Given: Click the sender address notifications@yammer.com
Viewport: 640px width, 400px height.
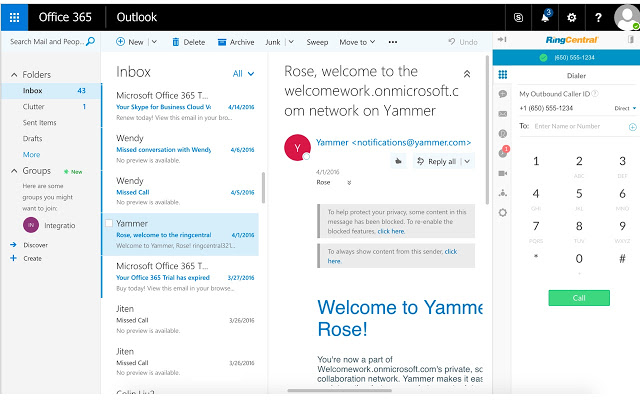Looking at the screenshot, I should click(411, 142).
